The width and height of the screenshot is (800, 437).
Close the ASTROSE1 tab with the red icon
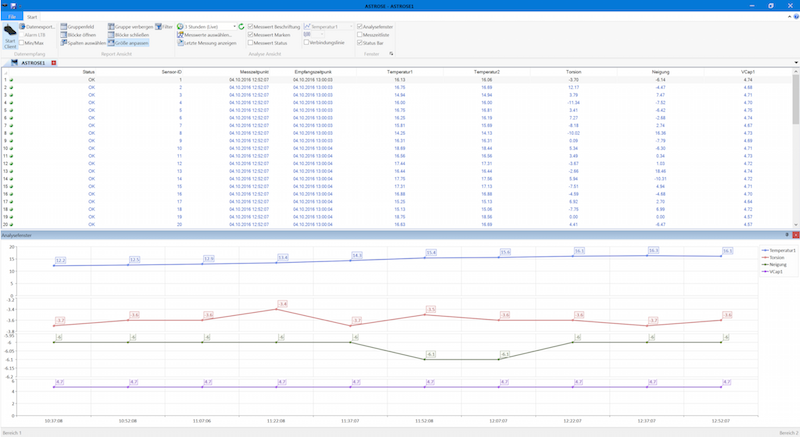(x=54, y=63)
